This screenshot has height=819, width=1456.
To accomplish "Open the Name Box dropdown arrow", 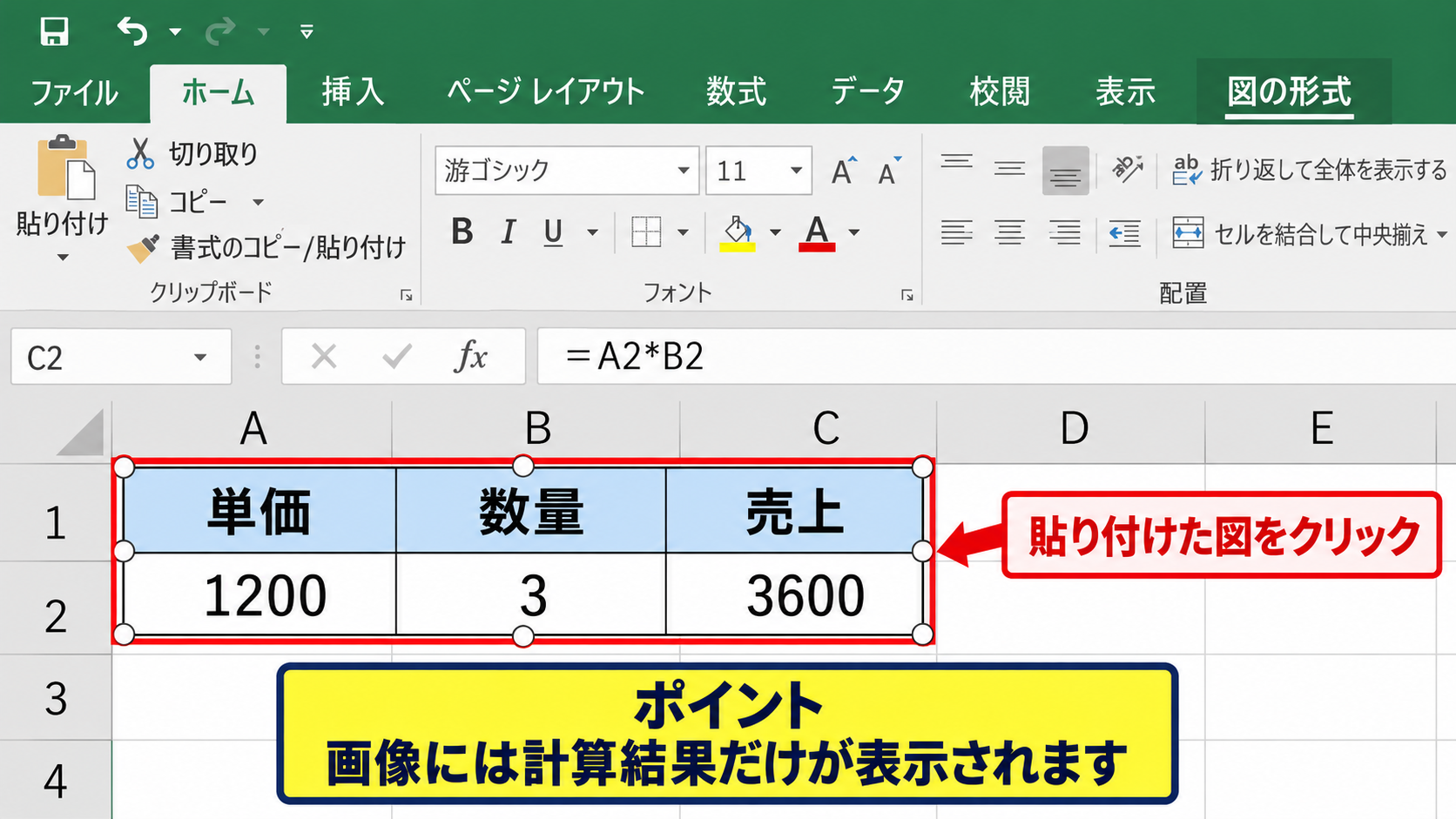I will coord(200,357).
